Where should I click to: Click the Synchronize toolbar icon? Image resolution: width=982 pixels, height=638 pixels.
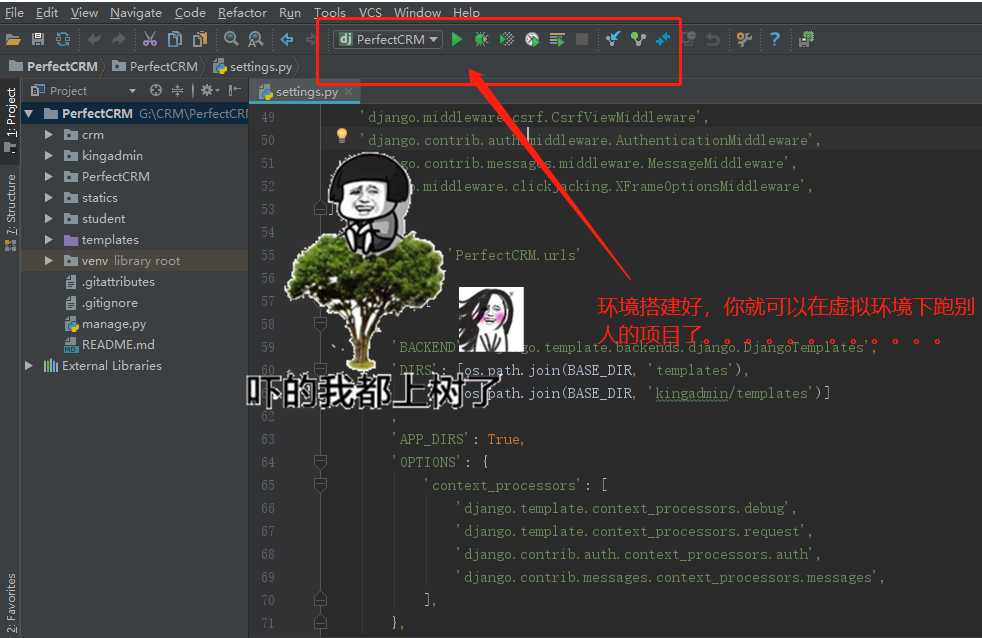tap(63, 39)
